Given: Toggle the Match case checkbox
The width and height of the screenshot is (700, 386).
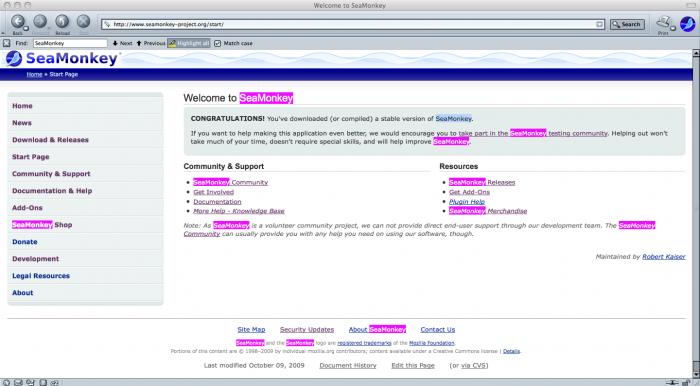Looking at the screenshot, I should click(x=217, y=43).
